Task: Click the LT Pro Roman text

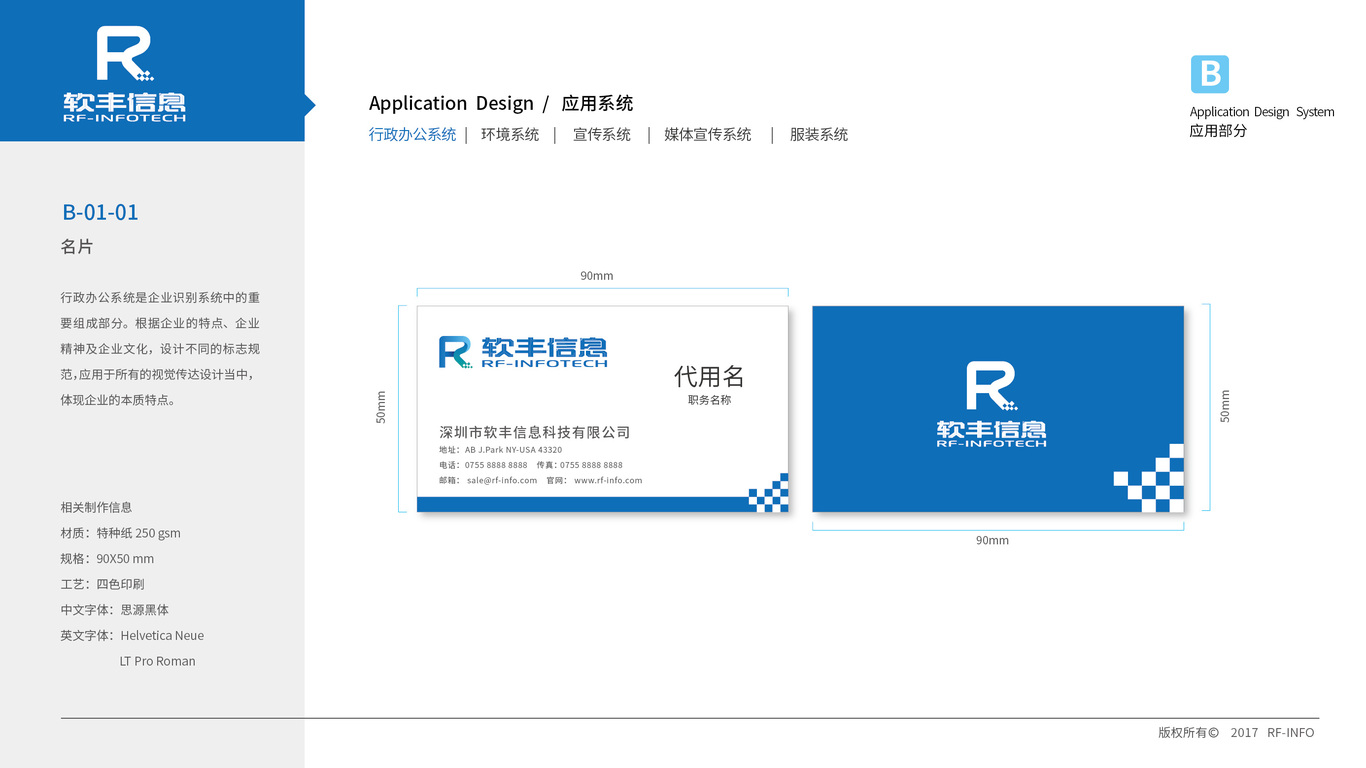Action: click(x=158, y=661)
